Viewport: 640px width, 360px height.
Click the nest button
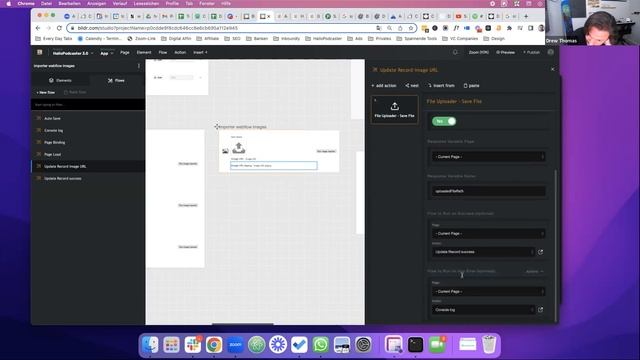point(412,86)
